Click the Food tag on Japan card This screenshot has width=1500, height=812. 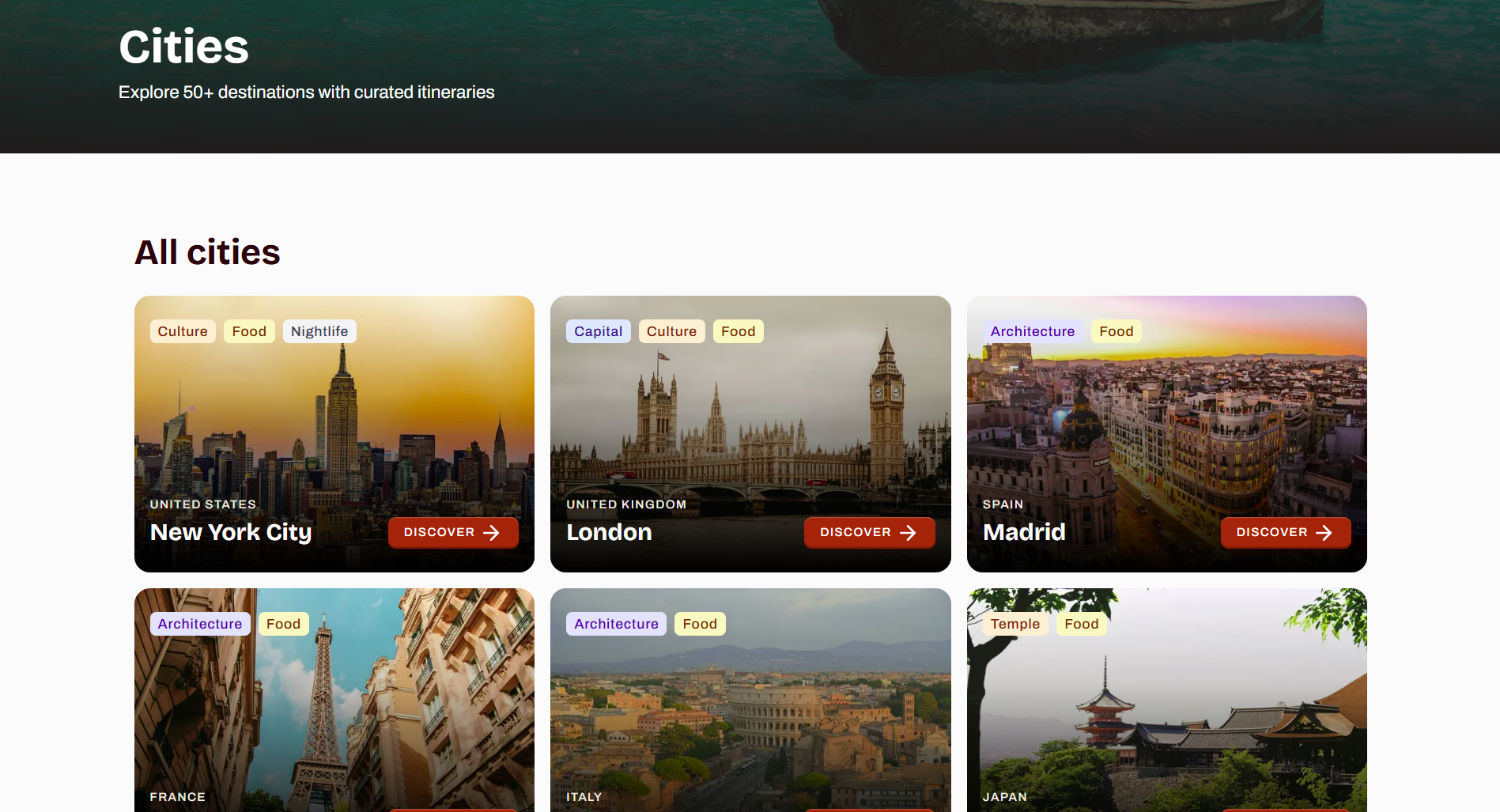1082,624
